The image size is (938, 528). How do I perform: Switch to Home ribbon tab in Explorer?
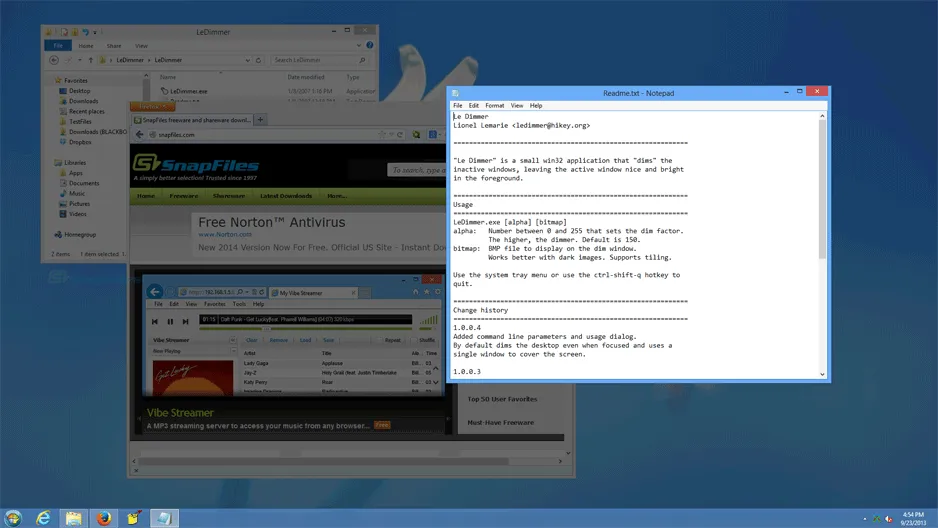pyautogui.click(x=86, y=45)
